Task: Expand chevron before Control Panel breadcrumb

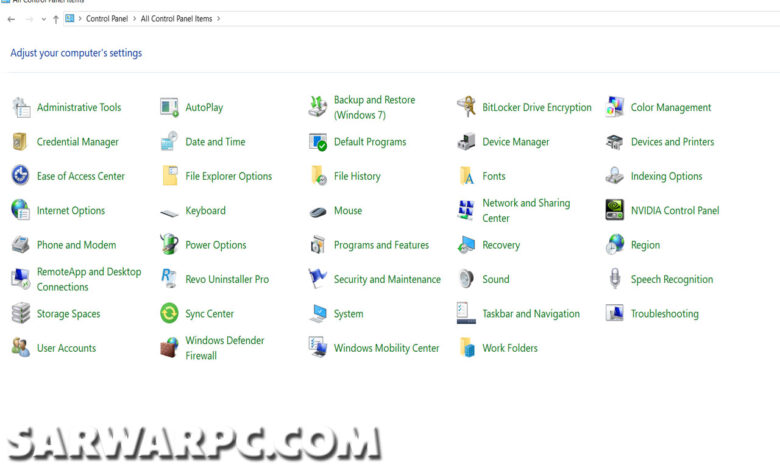Action: coord(80,19)
